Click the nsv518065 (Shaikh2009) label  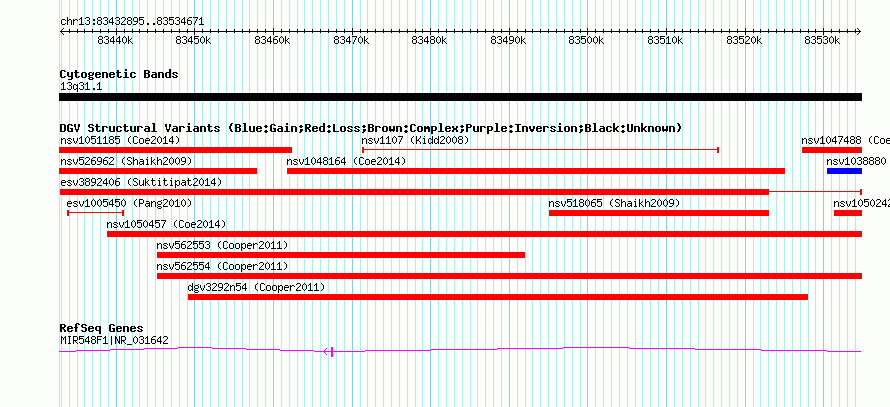[614, 203]
